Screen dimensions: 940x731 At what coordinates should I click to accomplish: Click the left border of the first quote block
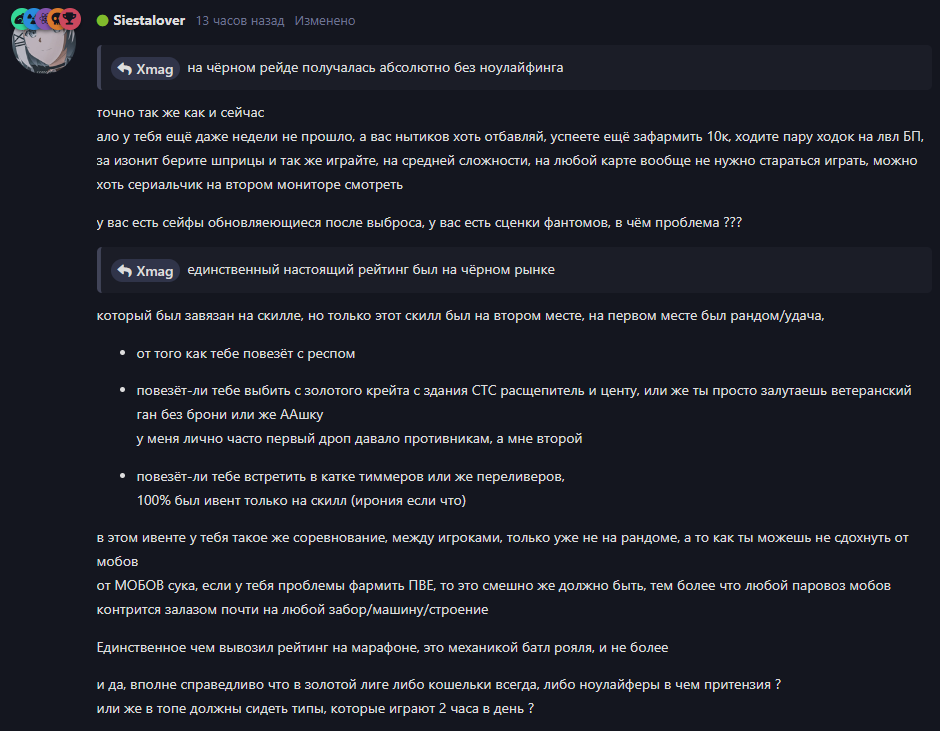point(99,67)
